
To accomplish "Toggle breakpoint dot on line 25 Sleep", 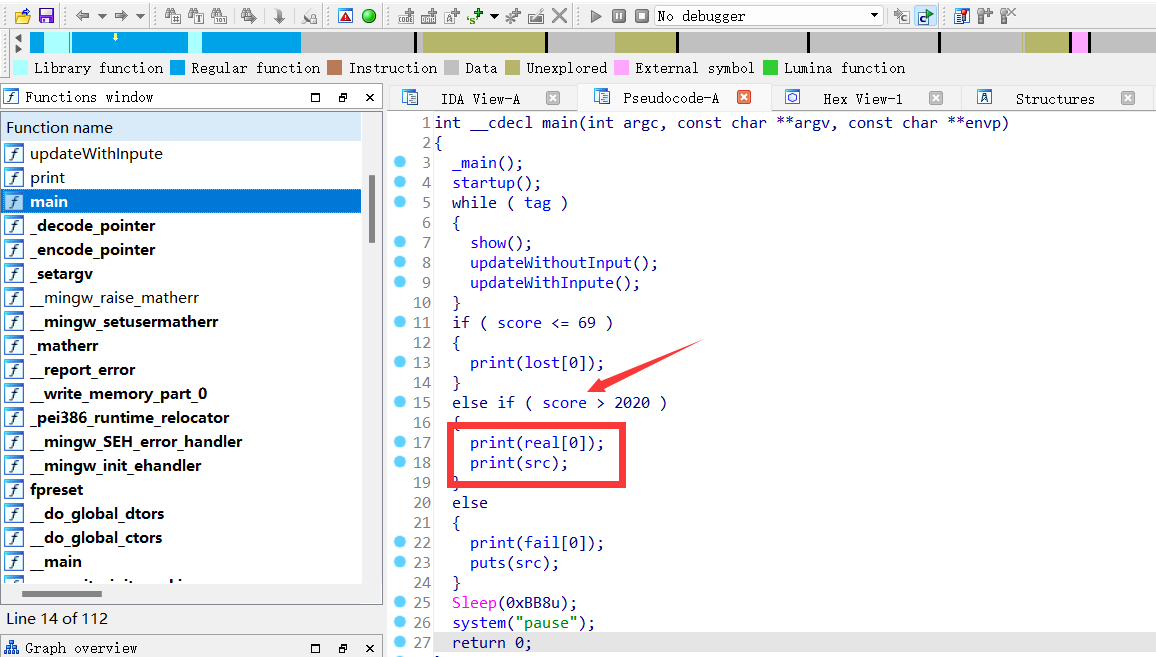I will (x=400, y=602).
